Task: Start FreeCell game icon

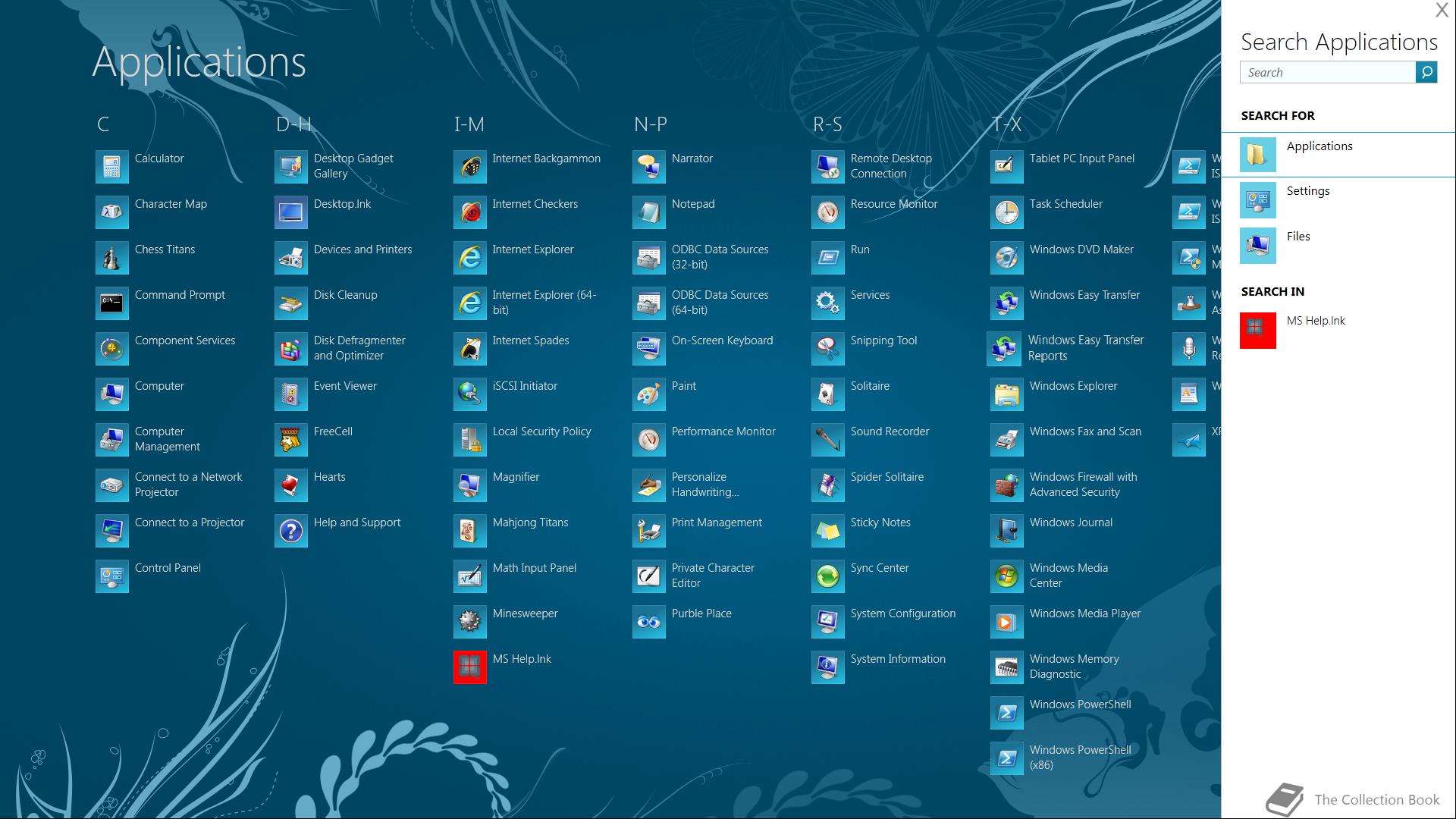Action: [x=290, y=440]
